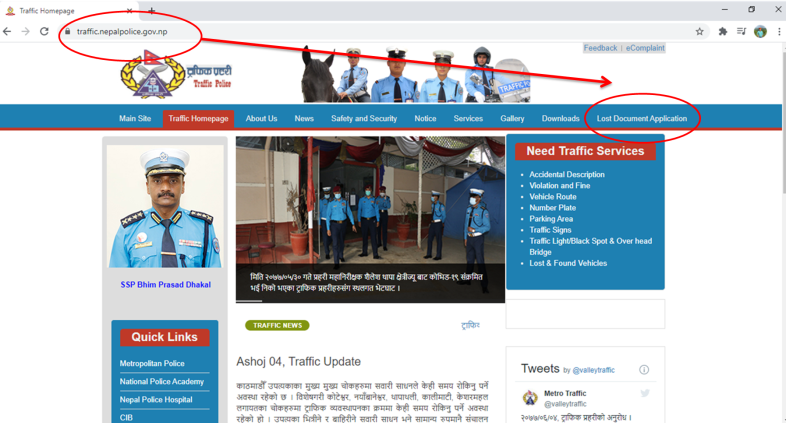
Task: Select Safety and Security in the navigation bar
Action: (364, 119)
